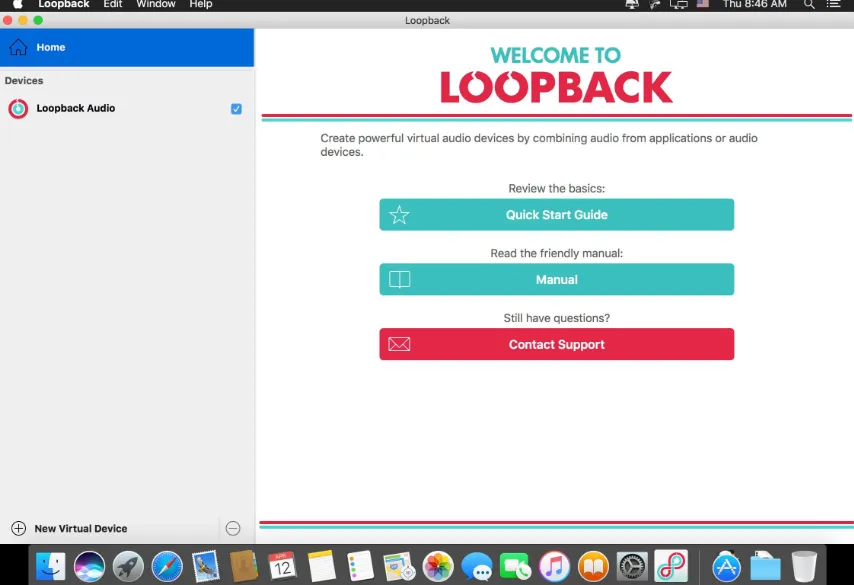The height and width of the screenshot is (585, 854).
Task: Click the star icon on Quick Start Guide
Action: [x=399, y=215]
